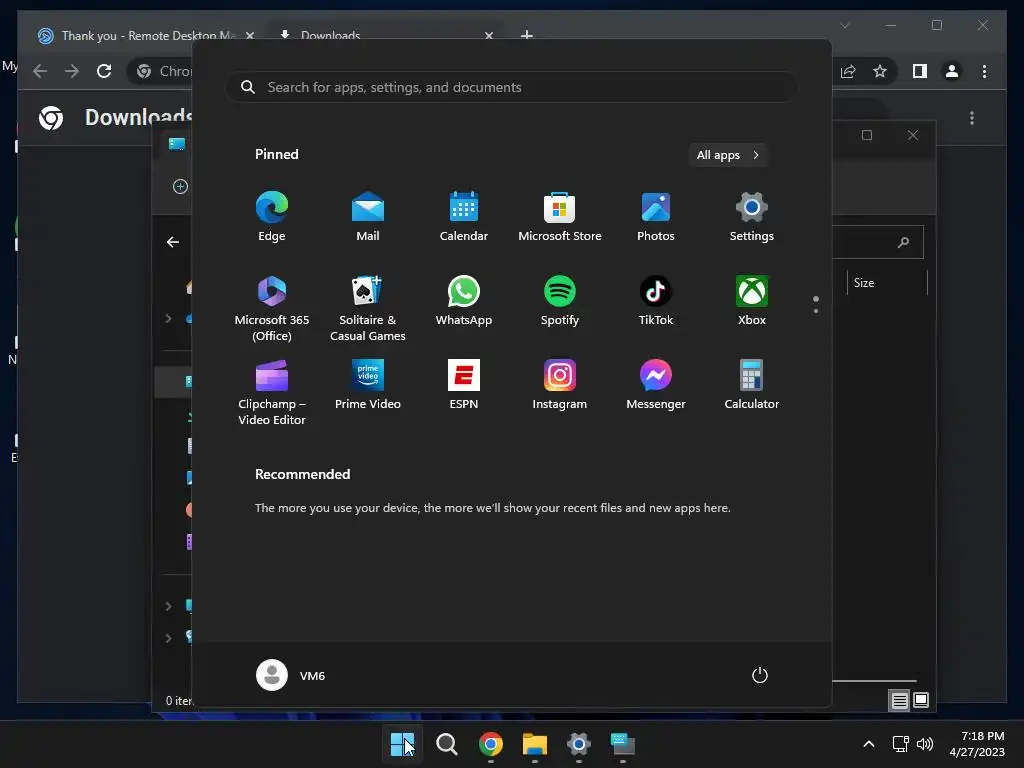Viewport: 1024px width, 768px height.
Task: Open the VM6 user account menu
Action: pyautogui.click(x=291, y=675)
